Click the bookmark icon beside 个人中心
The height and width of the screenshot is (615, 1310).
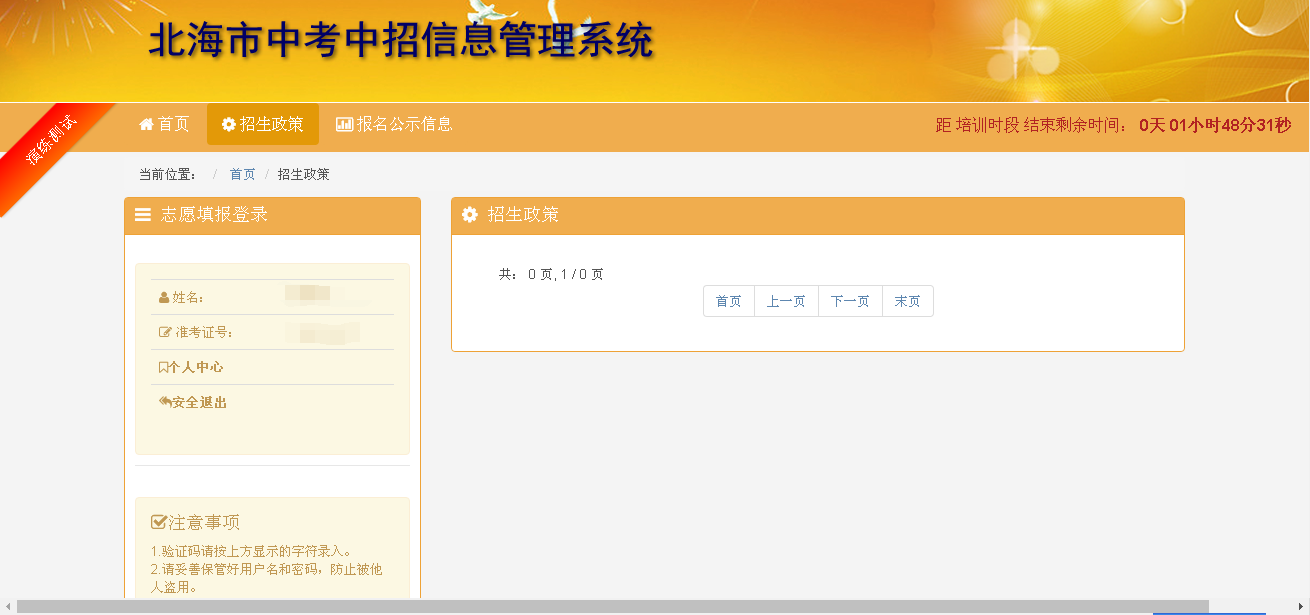163,367
